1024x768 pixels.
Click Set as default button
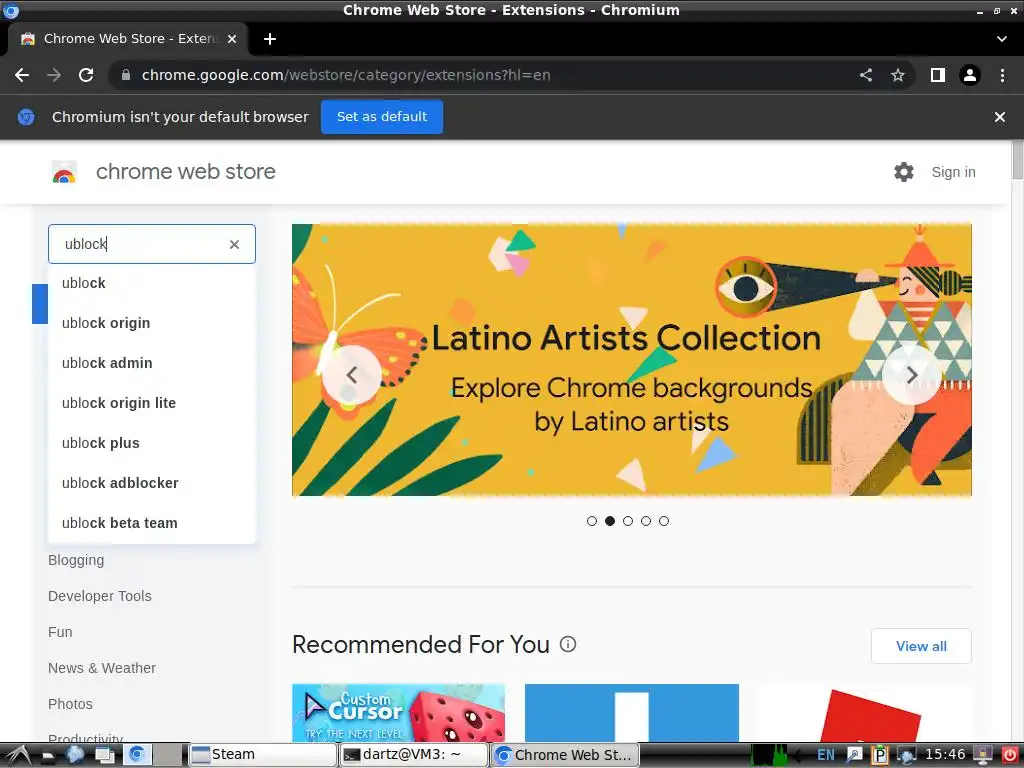pyautogui.click(x=382, y=117)
